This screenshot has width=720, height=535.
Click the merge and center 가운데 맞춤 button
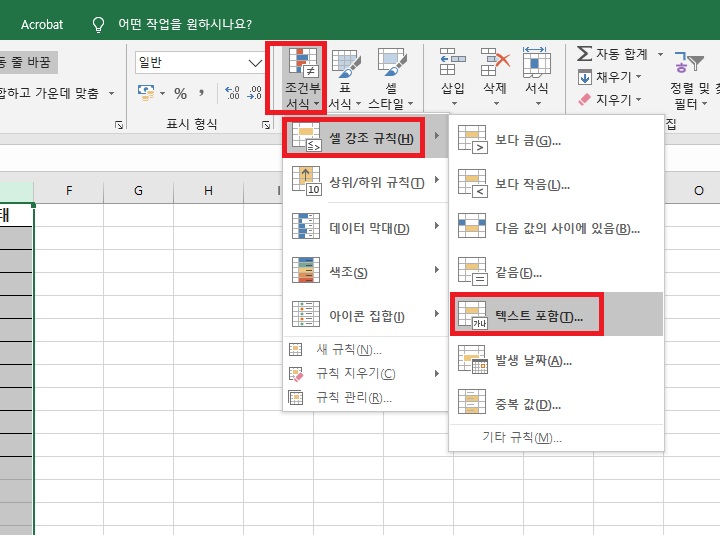49,93
